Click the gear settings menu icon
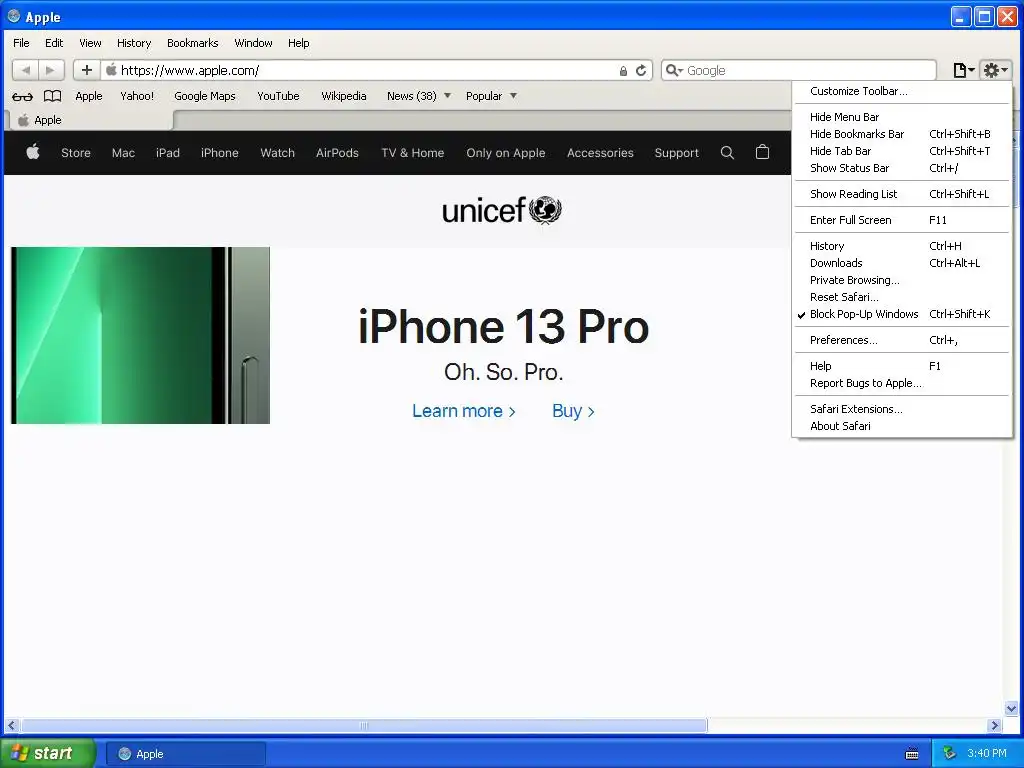1024x768 pixels. tap(996, 70)
